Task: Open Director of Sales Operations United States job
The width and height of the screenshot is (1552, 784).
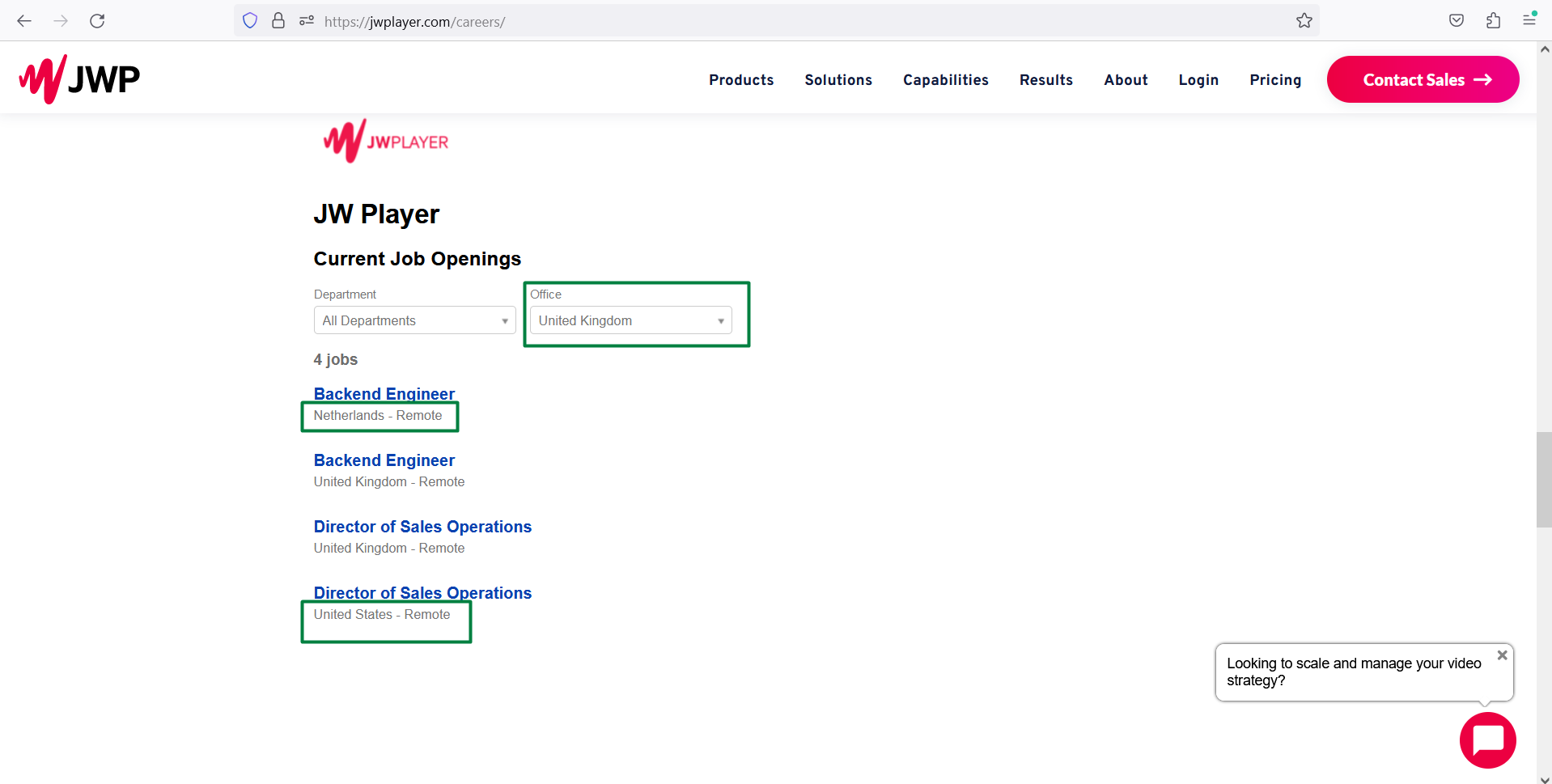Action: [x=422, y=593]
